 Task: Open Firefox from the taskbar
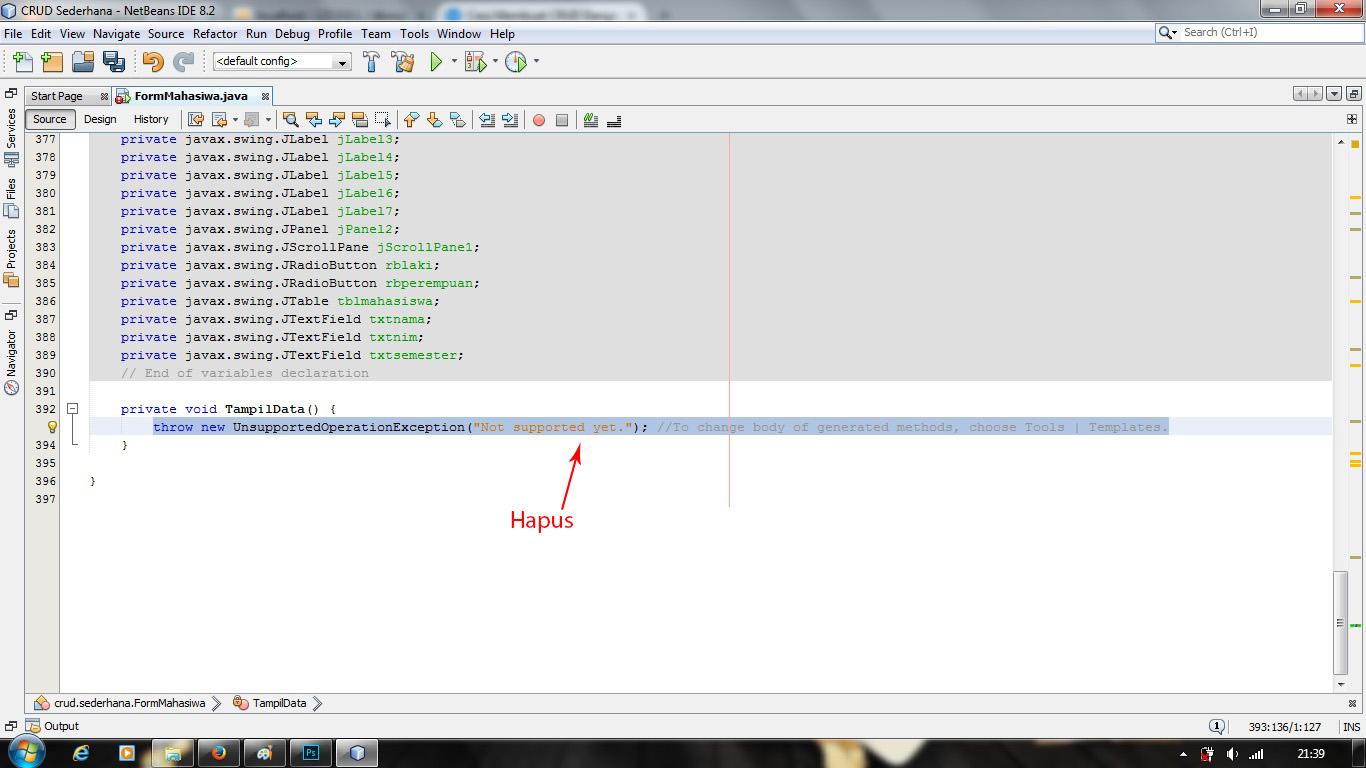click(219, 753)
